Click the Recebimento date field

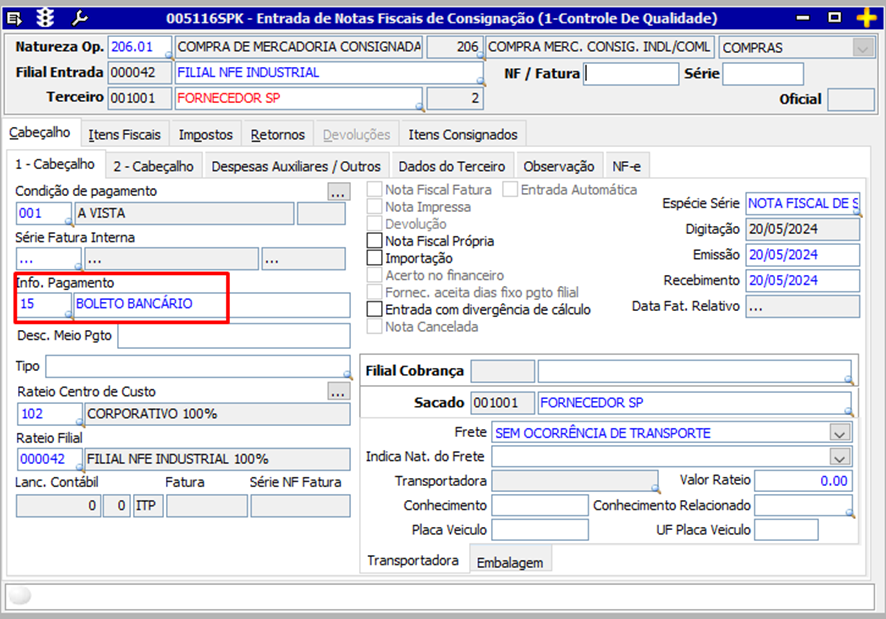click(x=802, y=280)
